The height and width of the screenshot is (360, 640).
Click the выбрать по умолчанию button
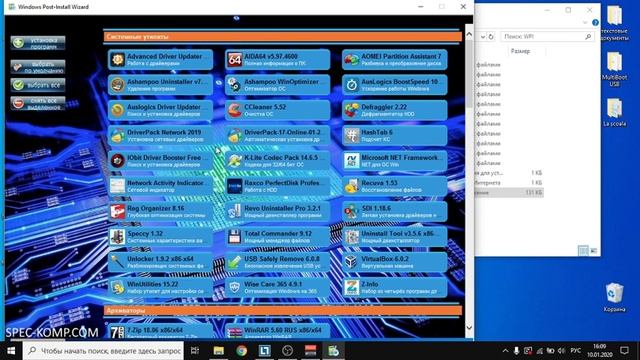(38, 67)
